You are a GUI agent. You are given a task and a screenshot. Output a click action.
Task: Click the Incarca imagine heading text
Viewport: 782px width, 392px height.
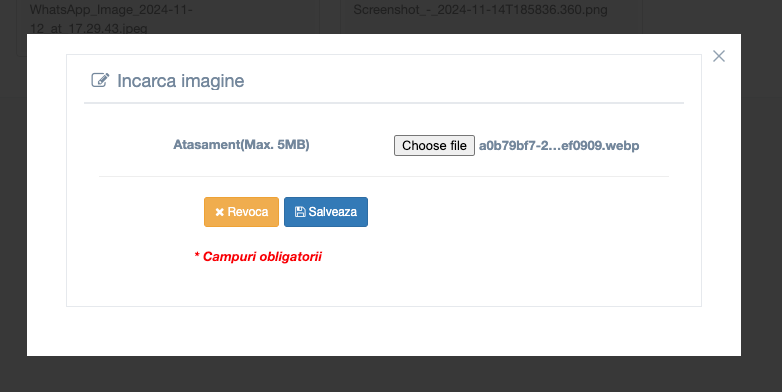(181, 81)
